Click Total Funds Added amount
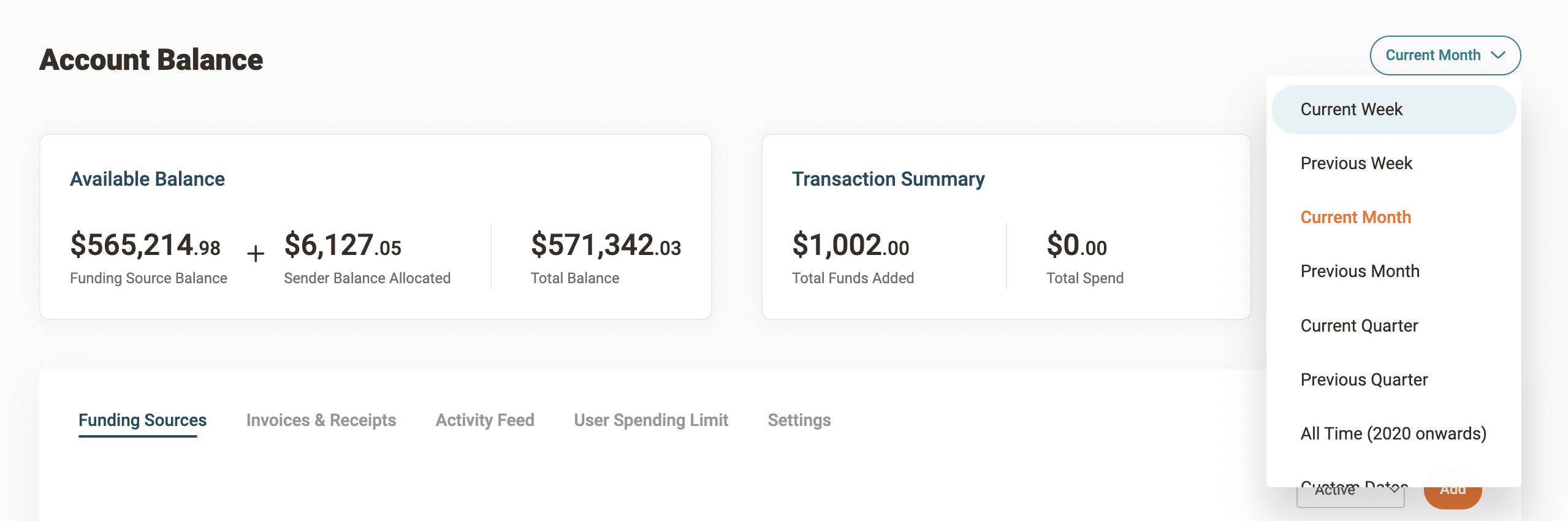This screenshot has width=1568, height=521. click(850, 245)
